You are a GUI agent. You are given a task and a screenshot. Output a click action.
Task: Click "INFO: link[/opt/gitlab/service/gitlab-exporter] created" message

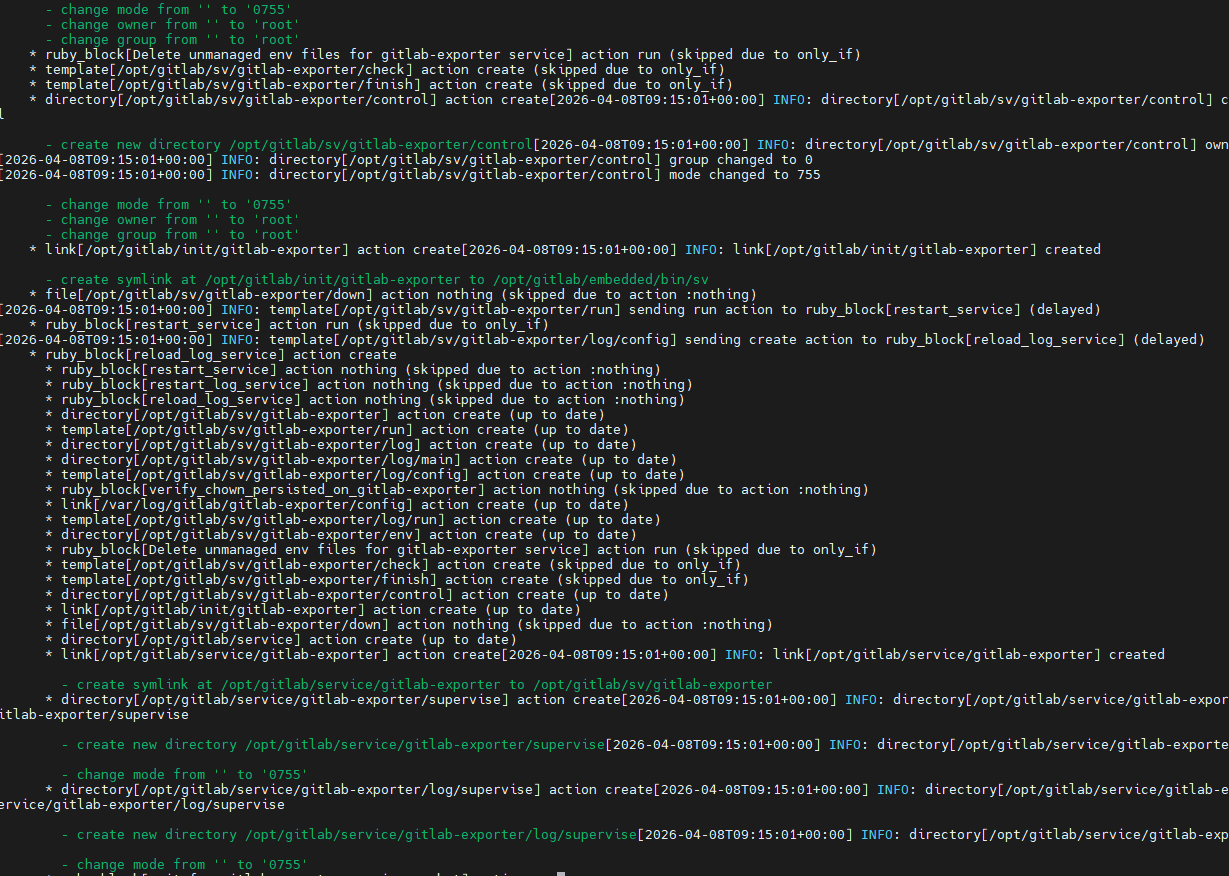pyautogui.click(x=945, y=654)
